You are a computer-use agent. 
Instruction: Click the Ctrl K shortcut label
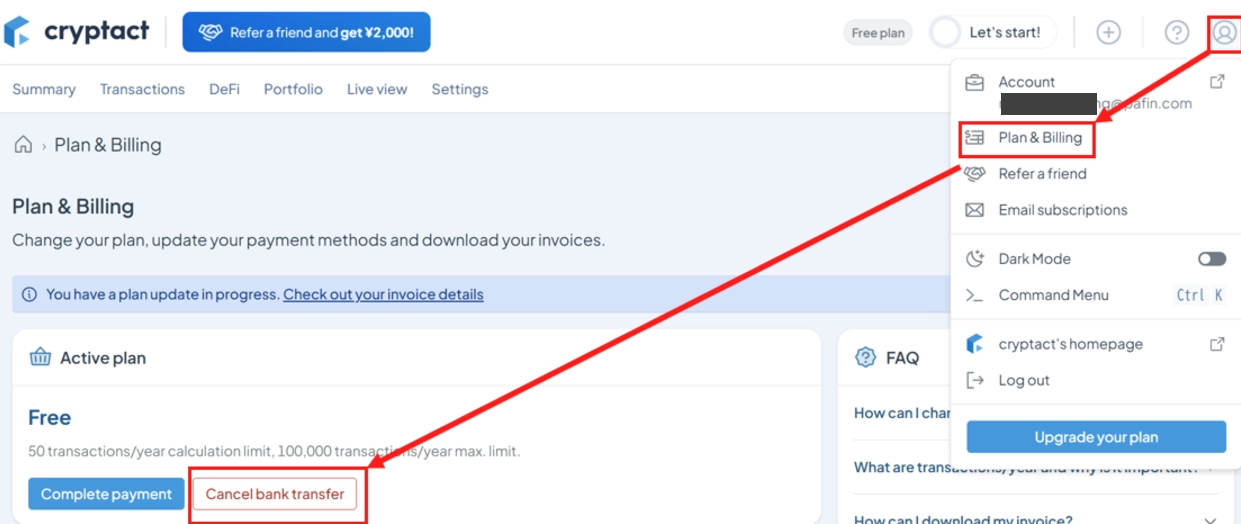[1200, 295]
